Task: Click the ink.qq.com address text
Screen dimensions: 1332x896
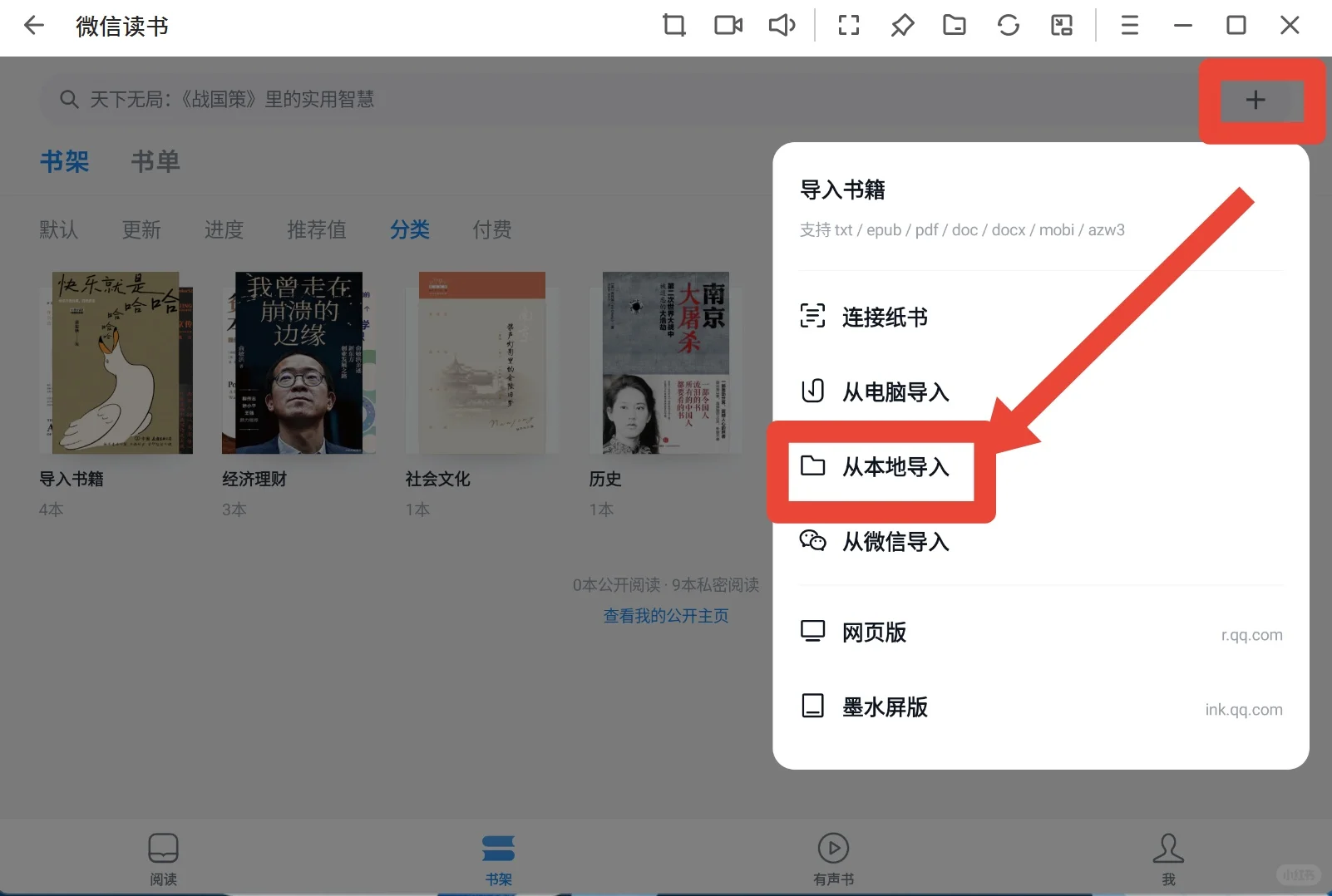Action: click(x=1244, y=710)
